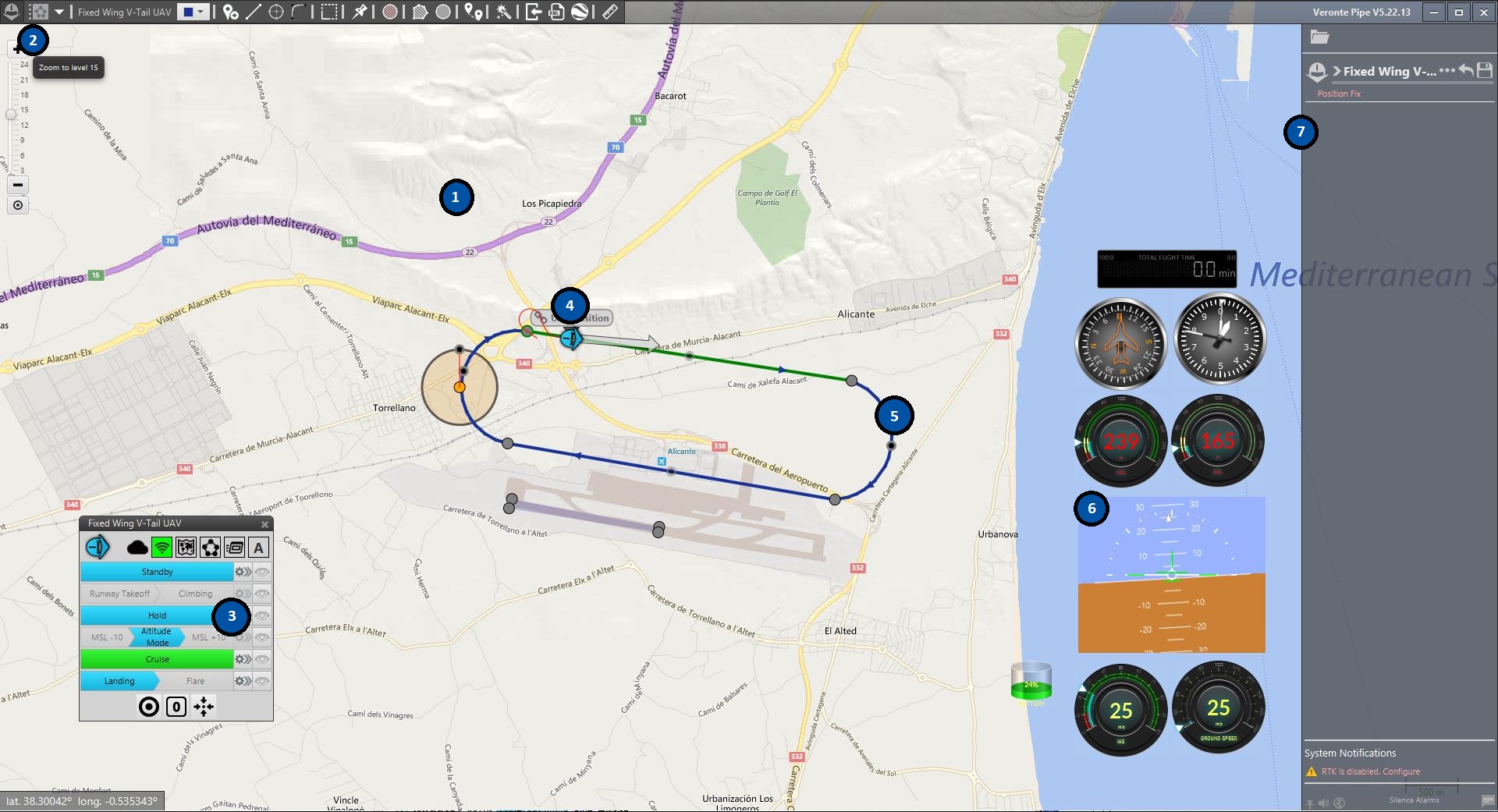Select the green Cruise phase

coord(157,659)
